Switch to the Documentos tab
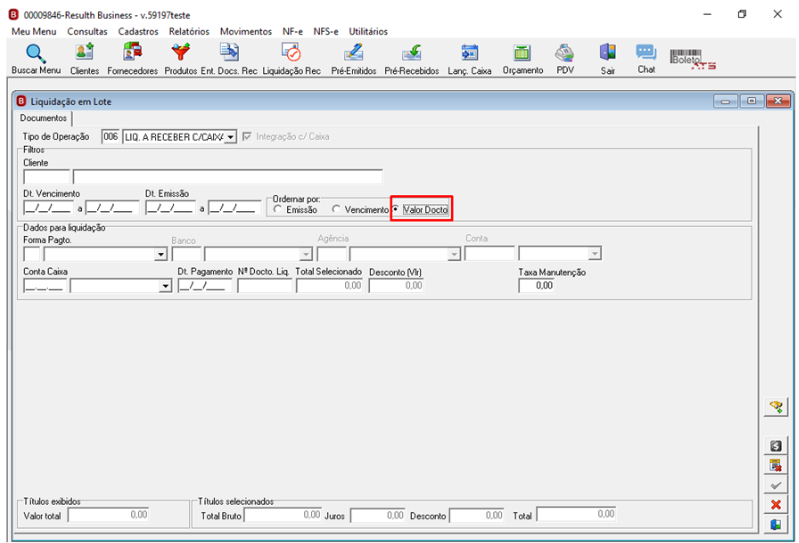The width and height of the screenshot is (799, 543). point(43,118)
